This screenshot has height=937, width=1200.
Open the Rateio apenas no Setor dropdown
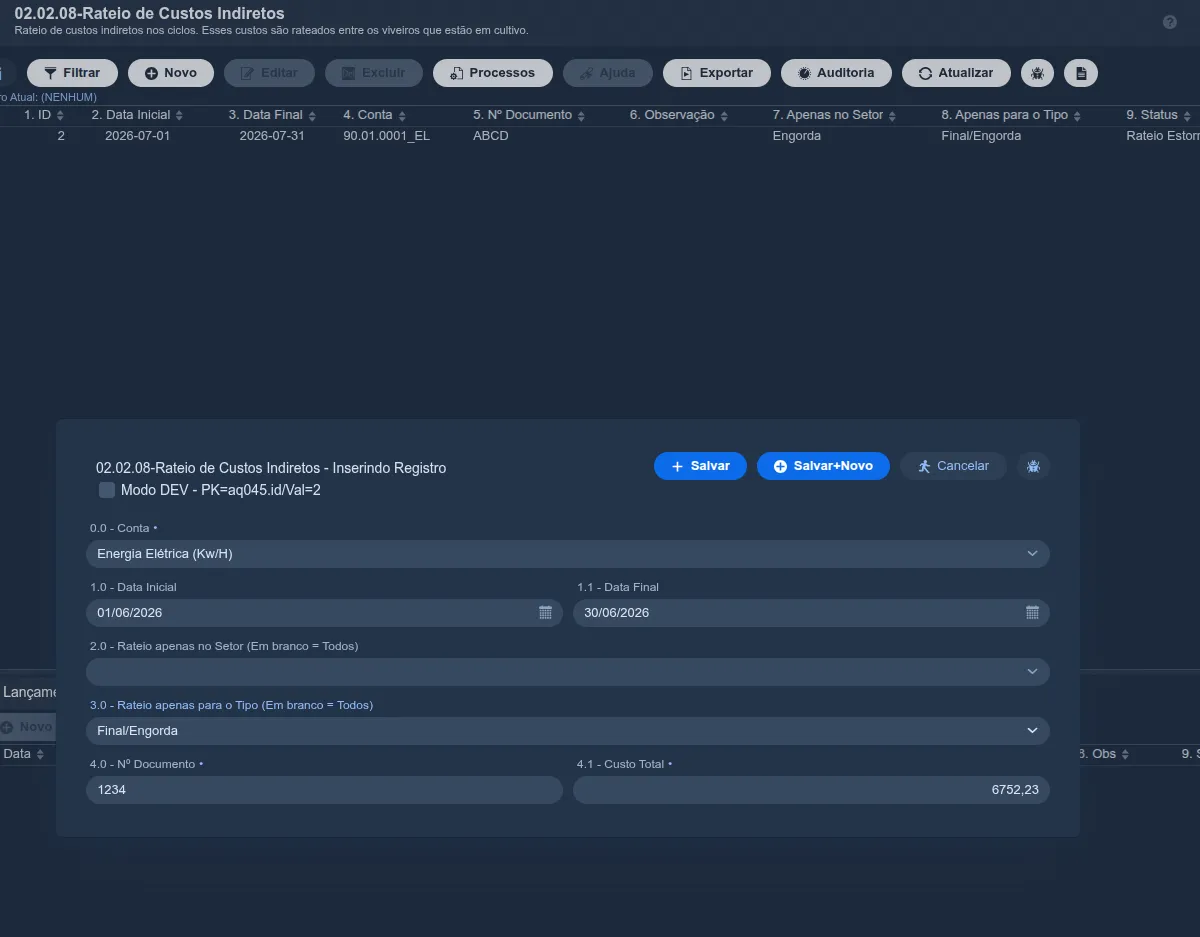[568, 672]
